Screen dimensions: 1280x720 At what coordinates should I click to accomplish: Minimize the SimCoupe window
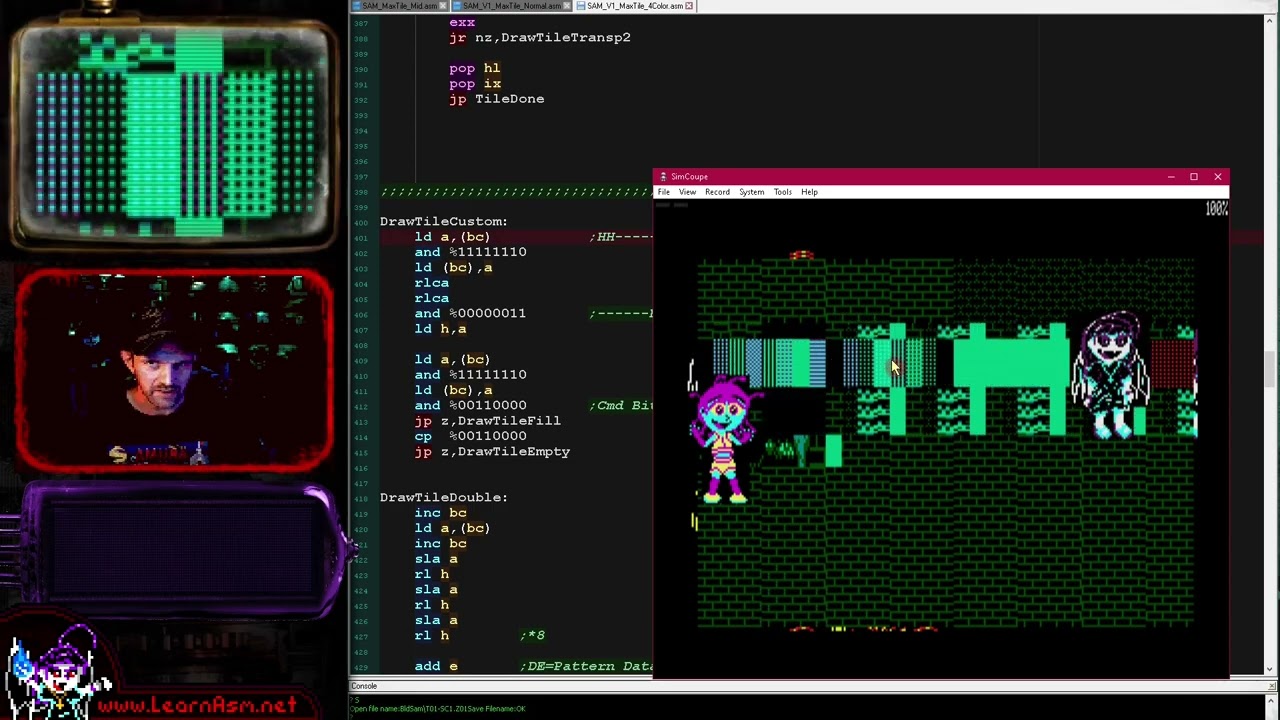click(1170, 177)
